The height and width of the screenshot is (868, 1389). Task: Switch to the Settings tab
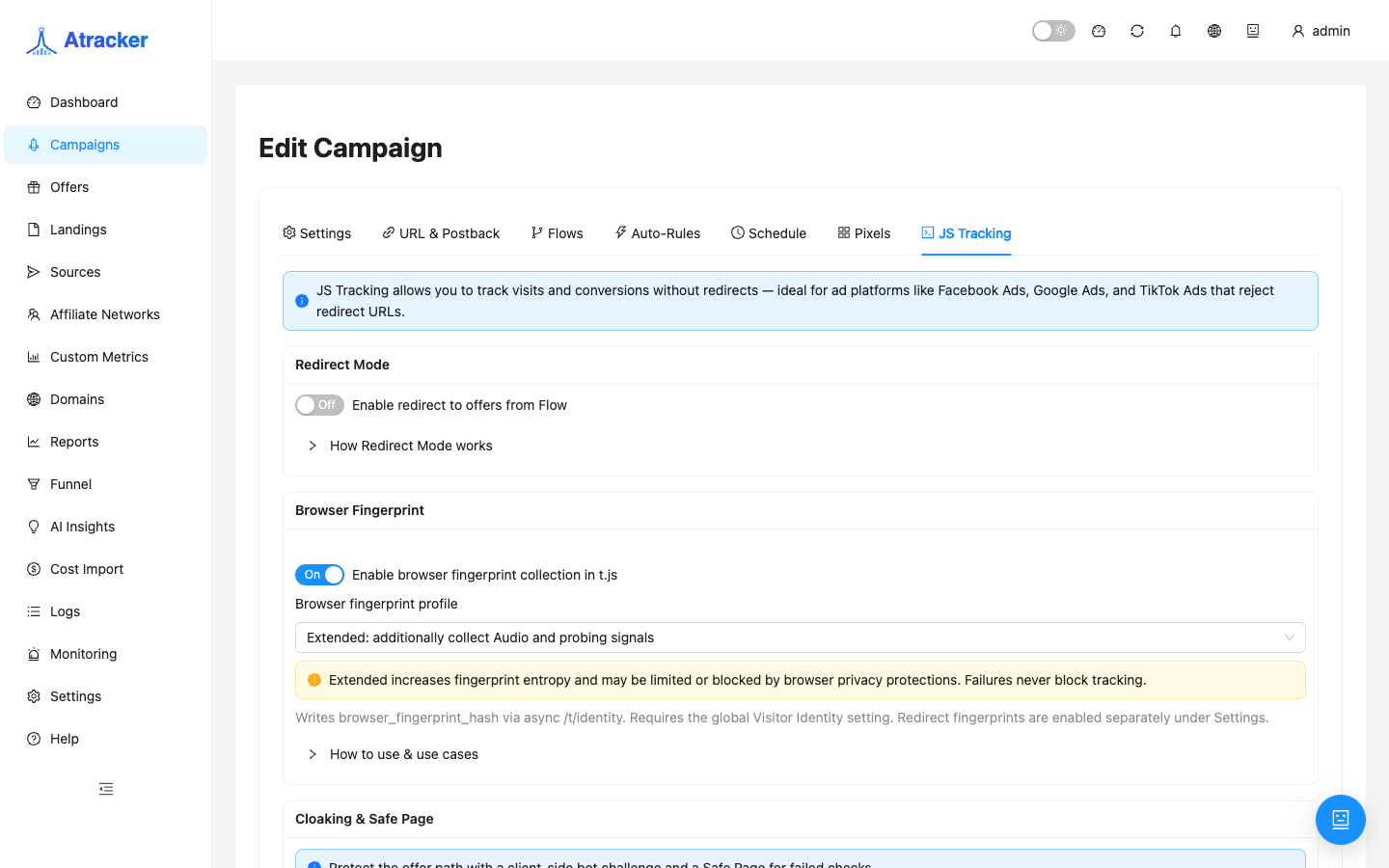[316, 233]
